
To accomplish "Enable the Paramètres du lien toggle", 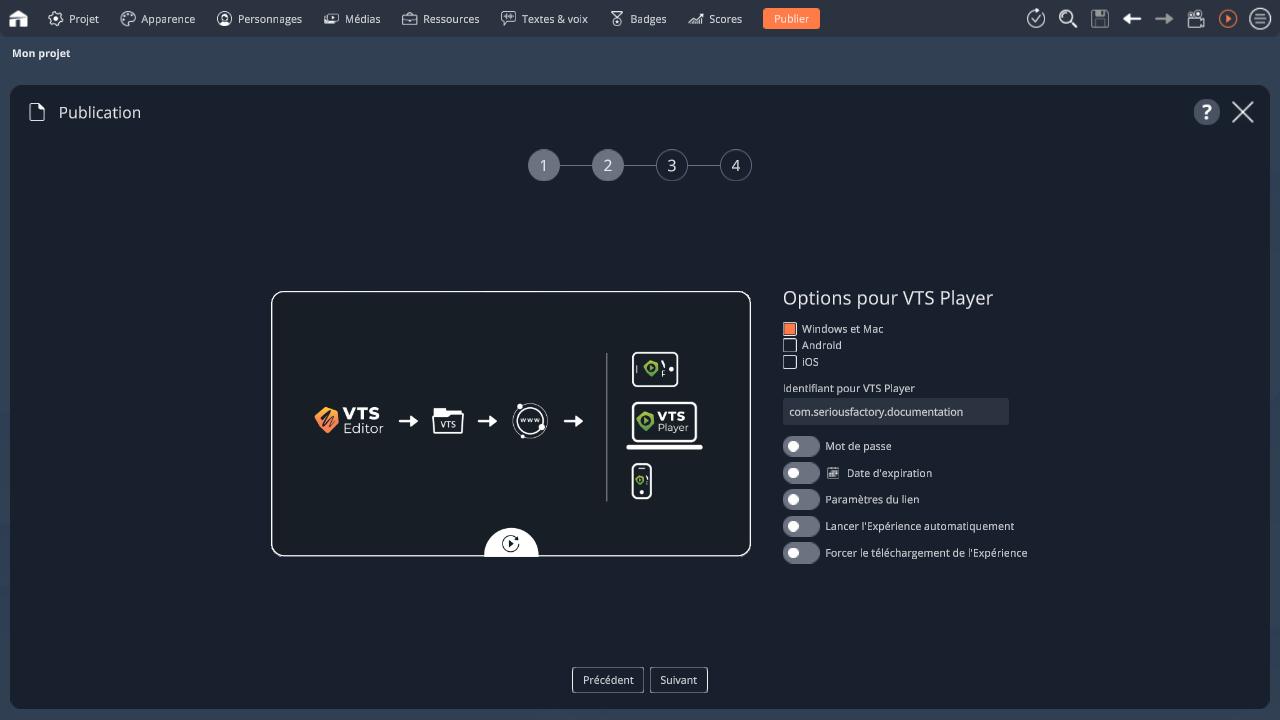I will (801, 499).
